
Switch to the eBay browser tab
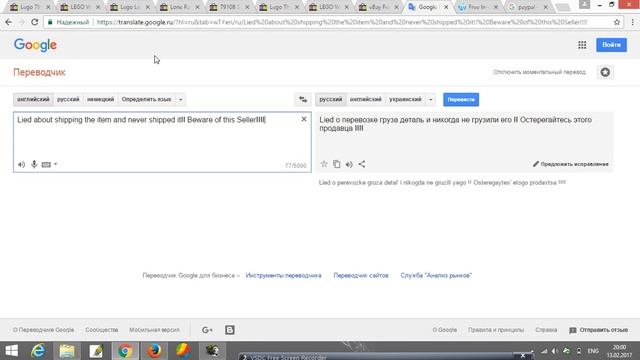380,7
